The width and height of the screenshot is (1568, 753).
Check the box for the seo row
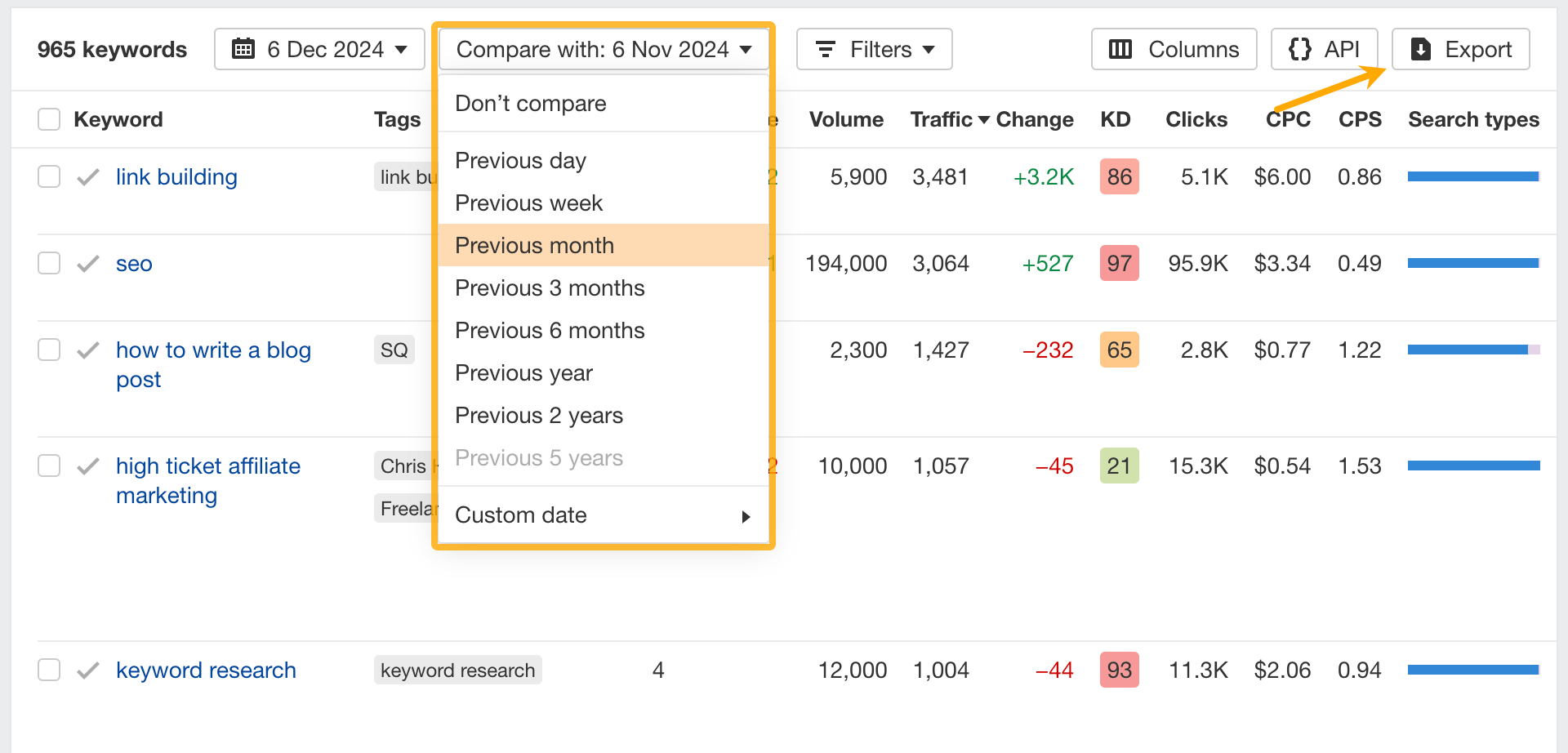click(x=49, y=263)
